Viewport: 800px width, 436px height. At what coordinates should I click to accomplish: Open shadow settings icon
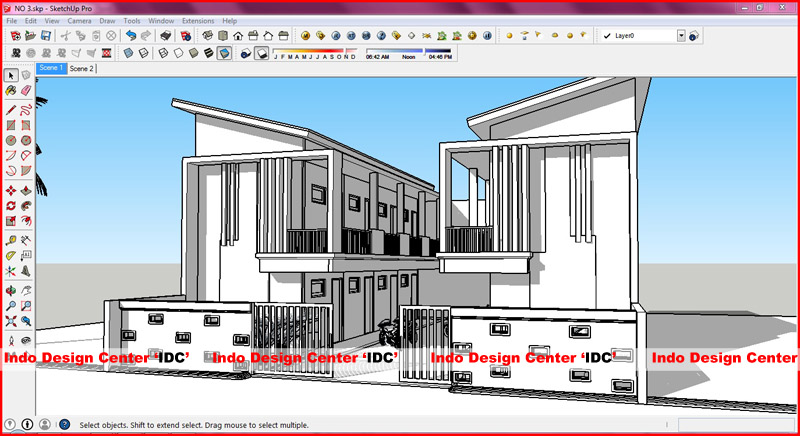click(x=246, y=53)
